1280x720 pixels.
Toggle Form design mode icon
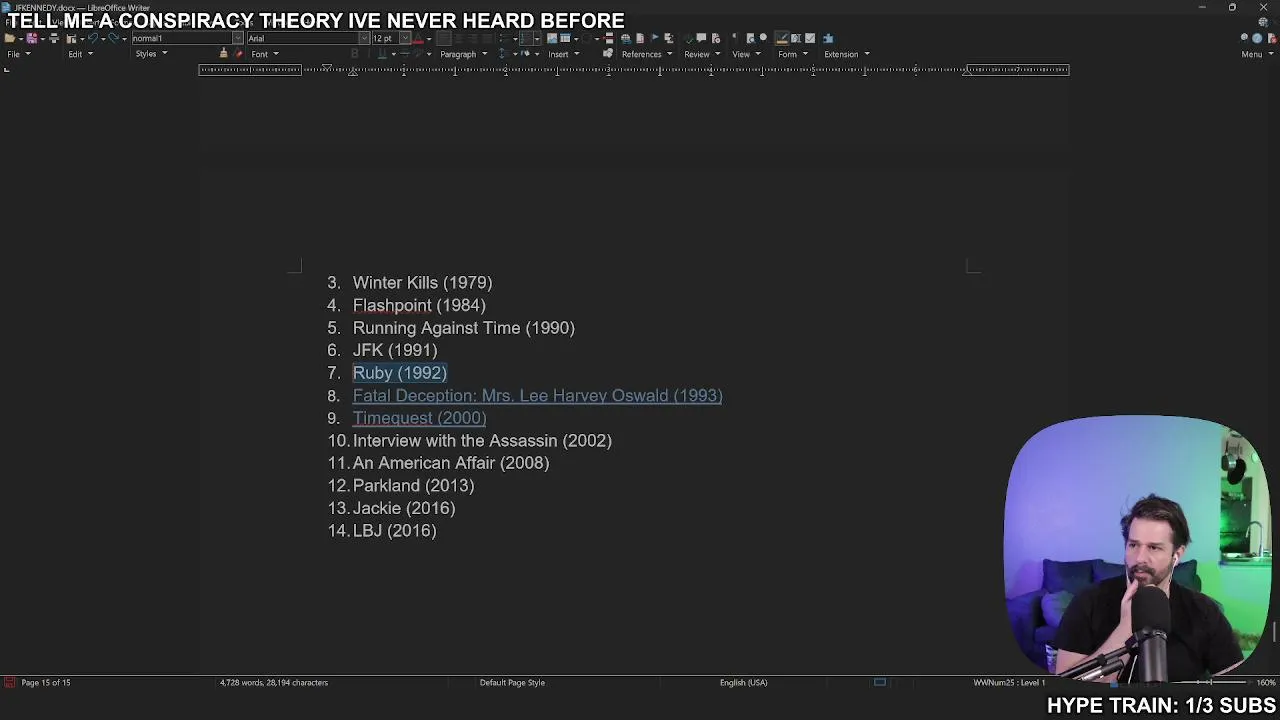pyautogui.click(x=781, y=38)
